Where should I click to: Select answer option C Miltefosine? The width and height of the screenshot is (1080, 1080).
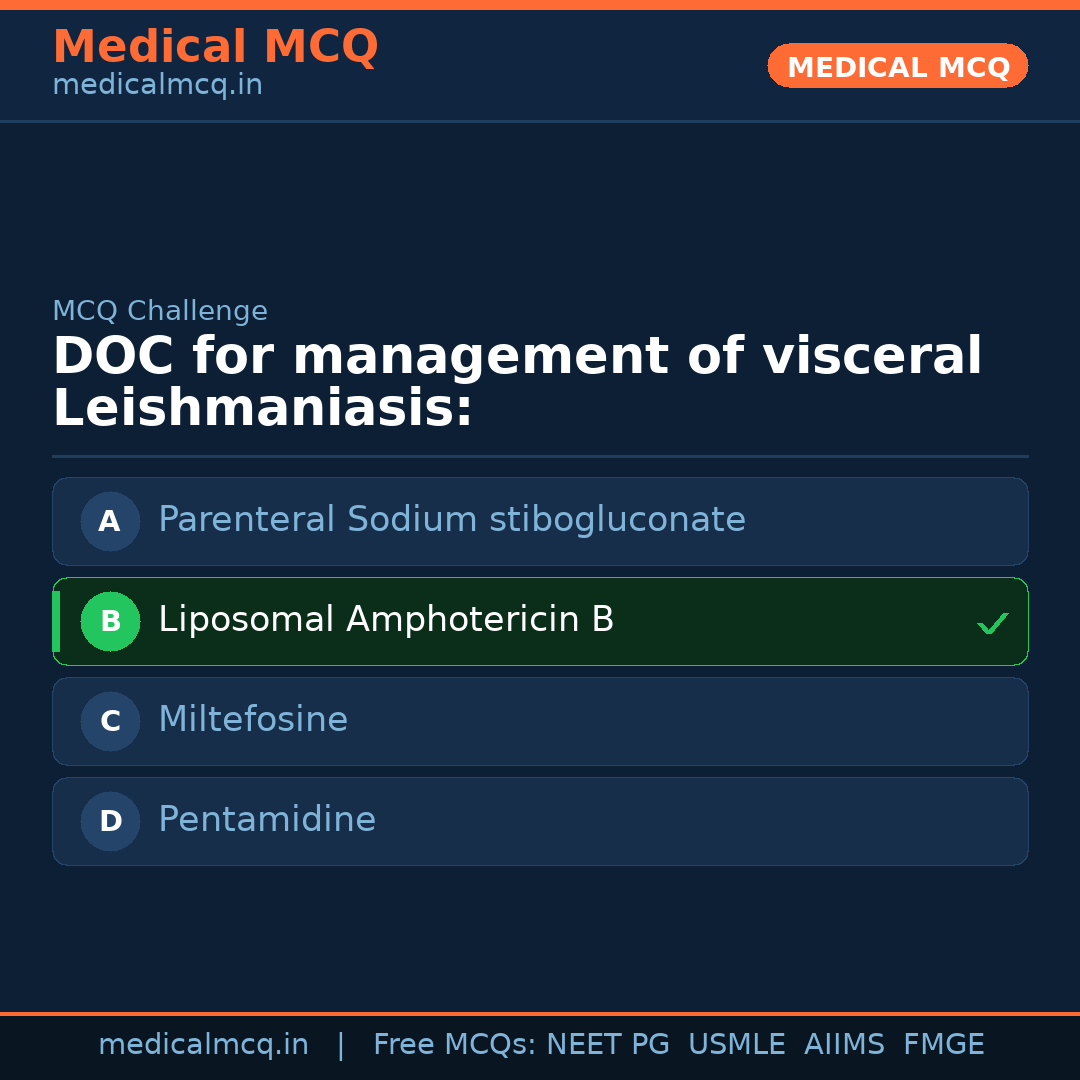(540, 721)
